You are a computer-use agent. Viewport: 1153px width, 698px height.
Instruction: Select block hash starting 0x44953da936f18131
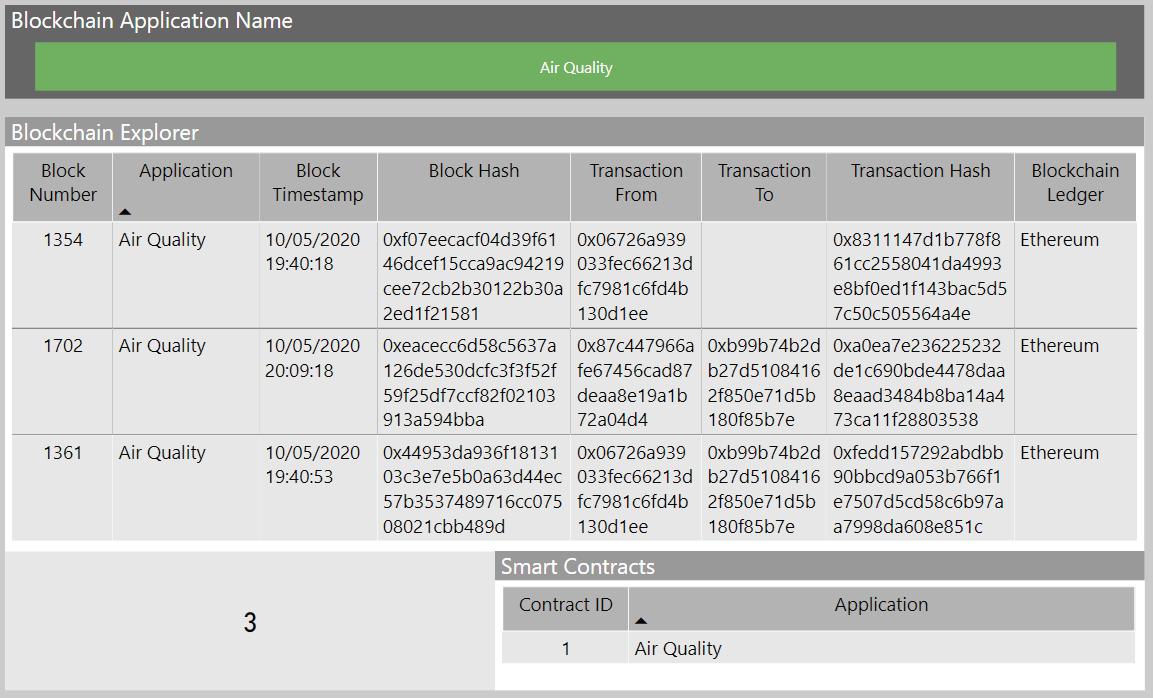[x=472, y=489]
